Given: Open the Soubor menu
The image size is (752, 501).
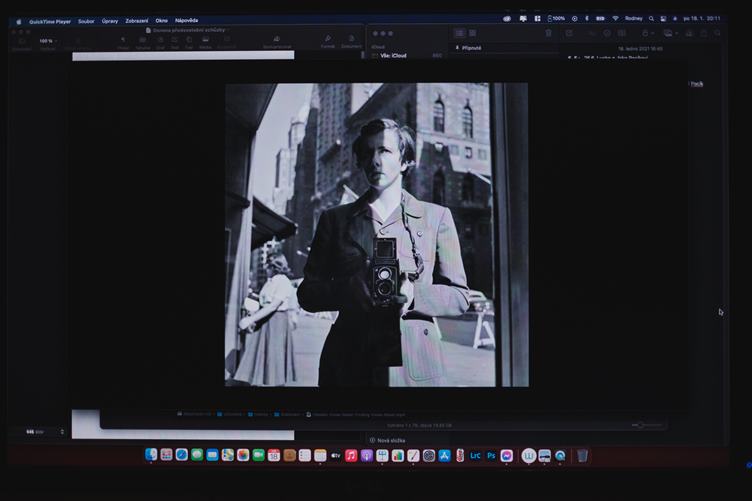Looking at the screenshot, I should tap(86, 21).
